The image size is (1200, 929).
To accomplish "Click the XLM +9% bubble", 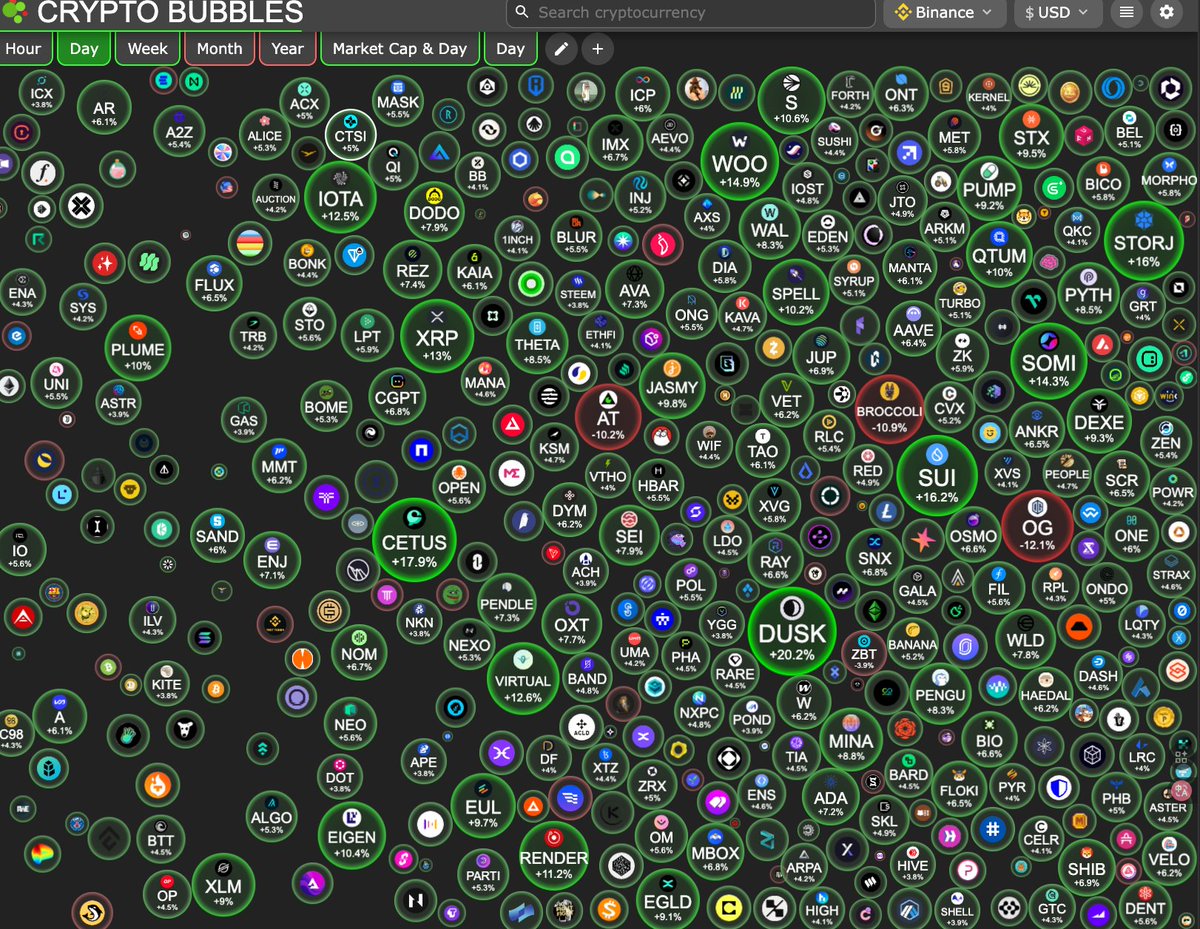I will (x=222, y=884).
